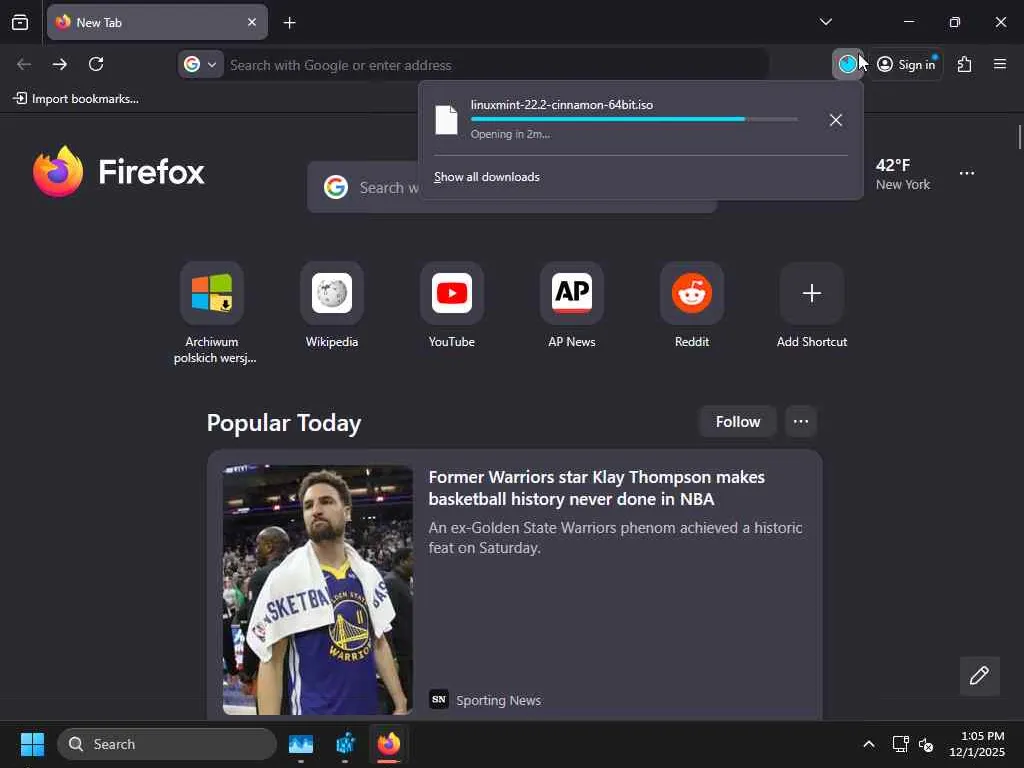Open a new tab with plus button
The width and height of the screenshot is (1024, 768).
pyautogui.click(x=289, y=23)
